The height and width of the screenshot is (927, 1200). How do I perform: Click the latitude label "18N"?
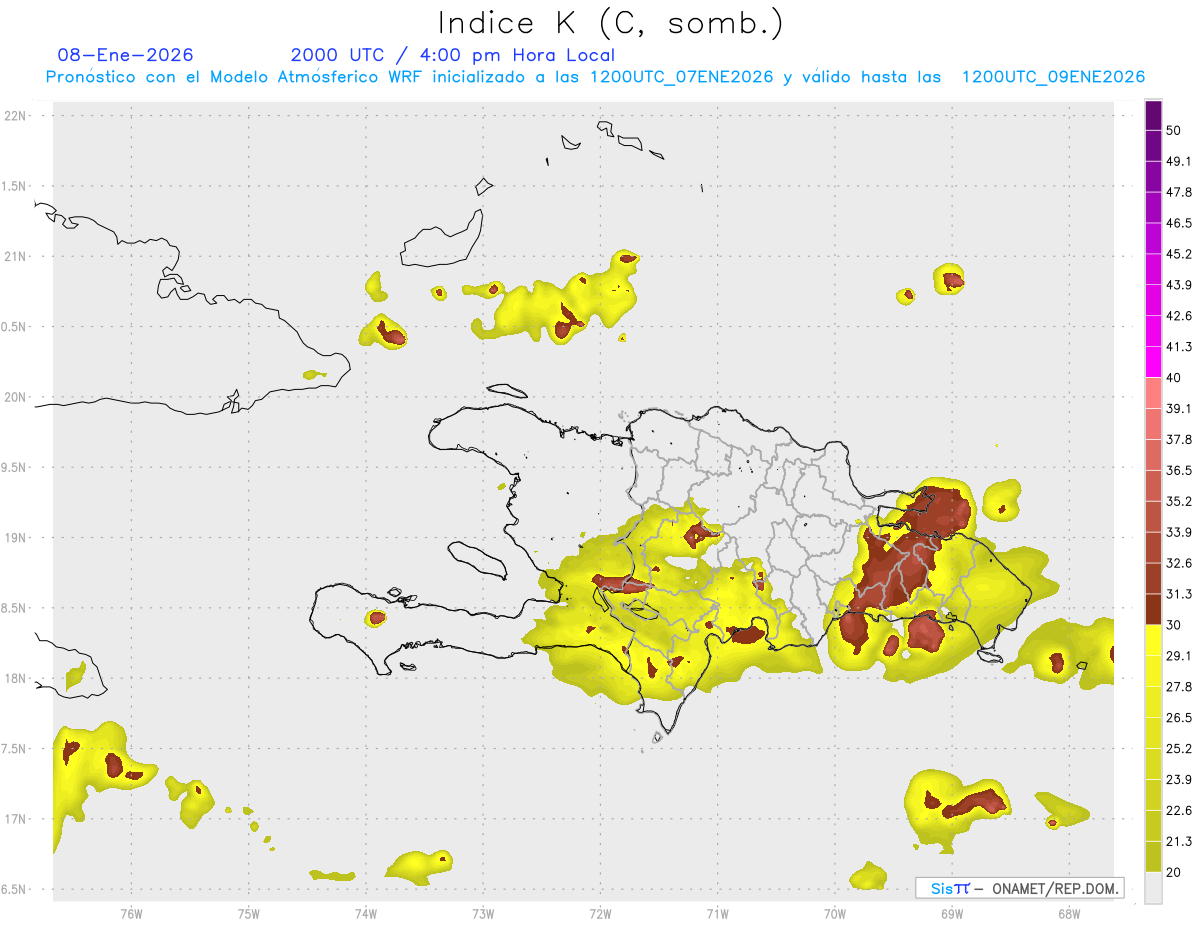point(17,678)
